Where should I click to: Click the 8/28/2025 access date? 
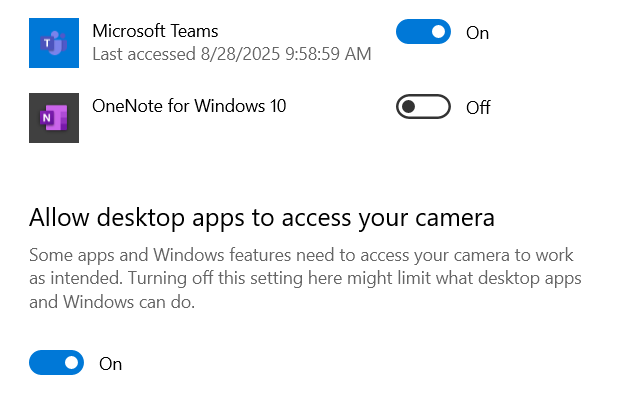click(240, 54)
